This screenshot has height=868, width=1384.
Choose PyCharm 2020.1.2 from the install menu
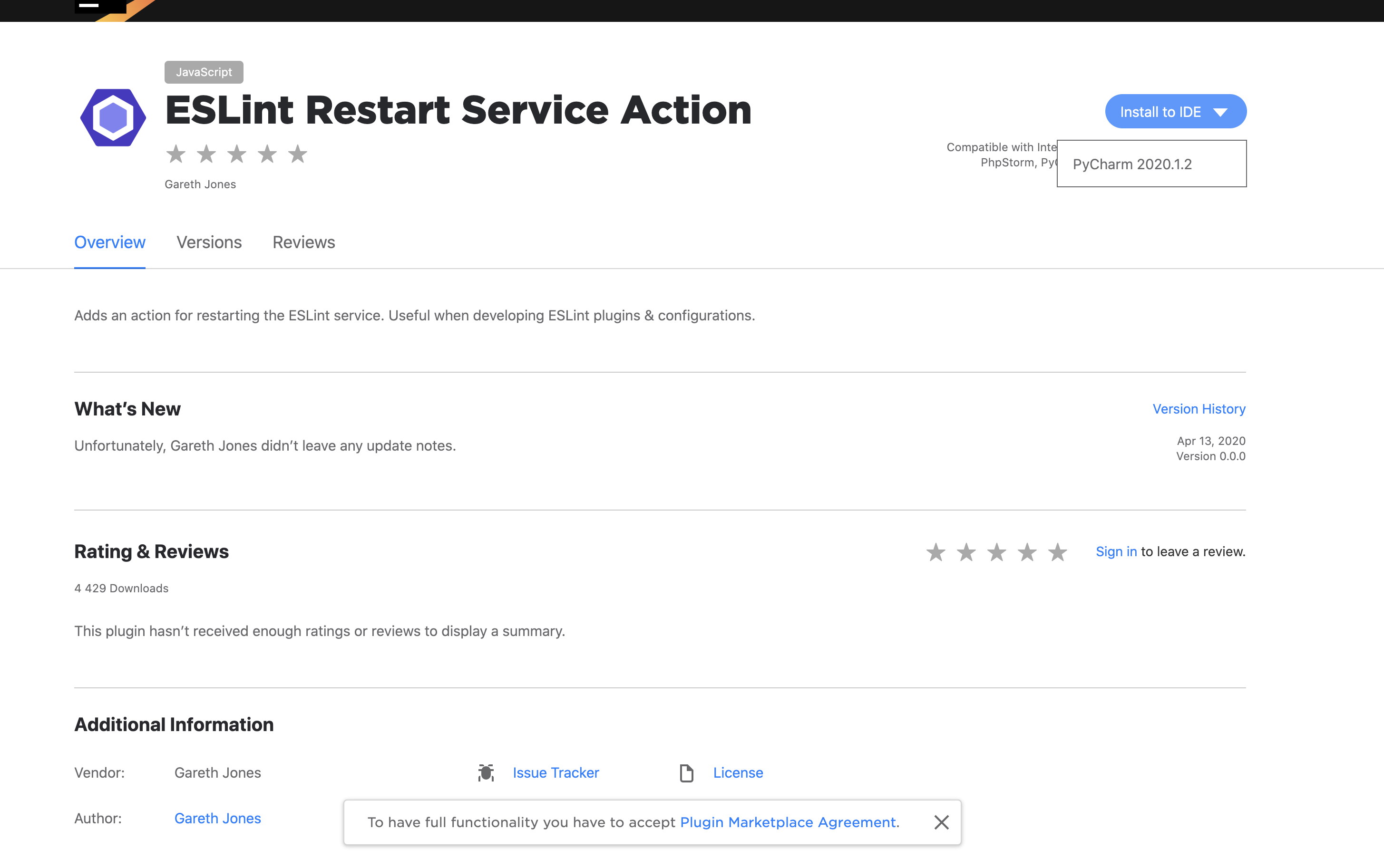click(x=1151, y=164)
